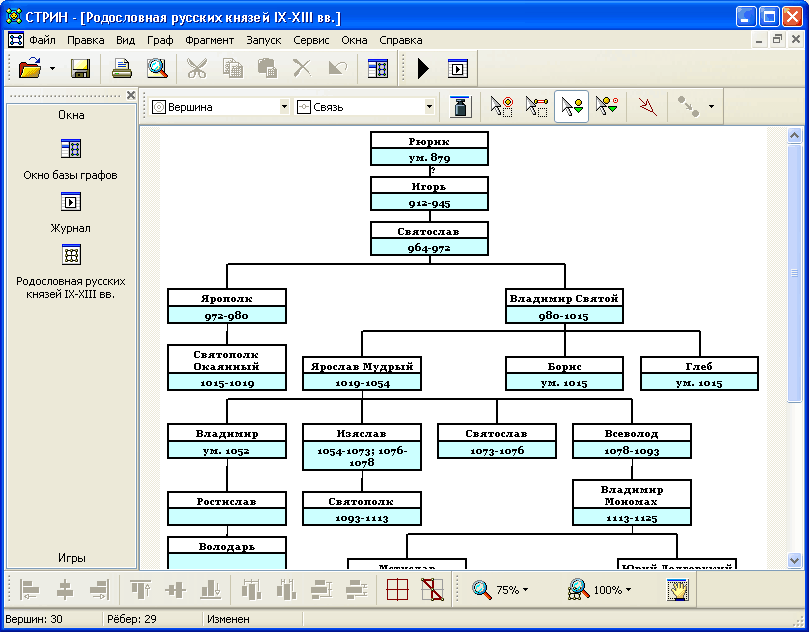Click the Журнал icon in side panel
The image size is (809, 632).
[x=71, y=202]
